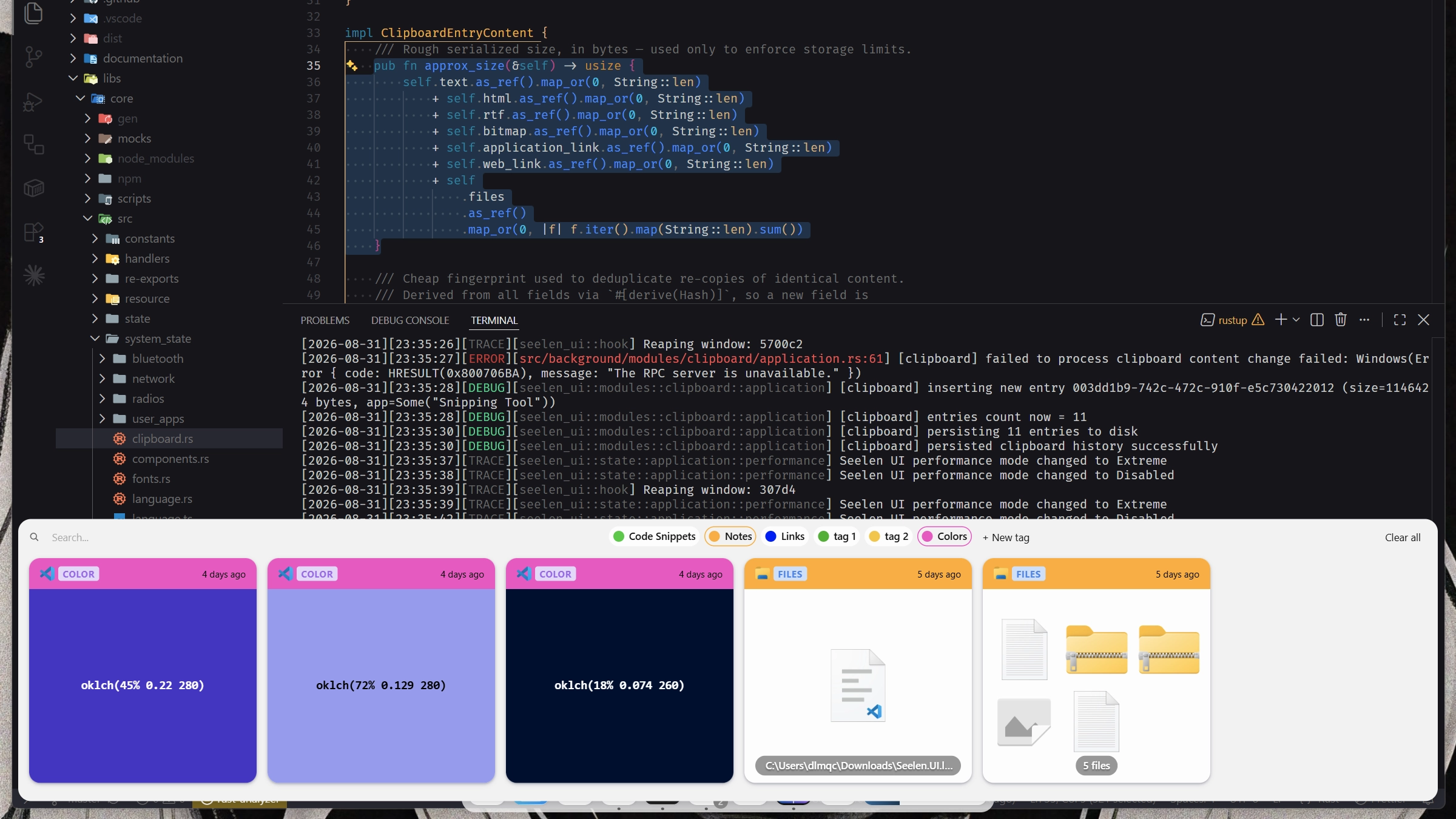Viewport: 1456px width, 819px height.
Task: Click the 5 files badge
Action: pyautogui.click(x=1096, y=766)
